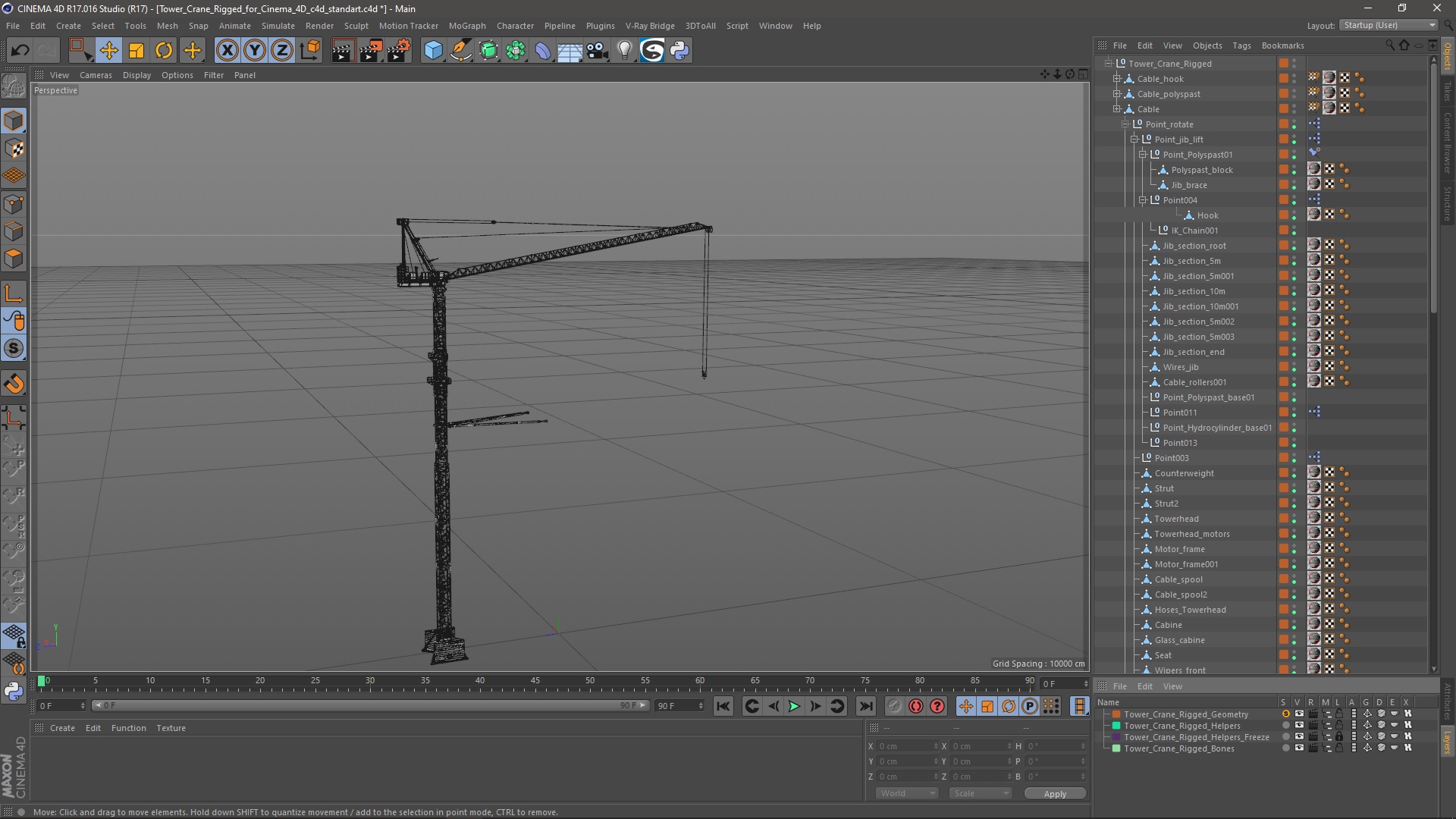Click the timeline frame 45 marker
Screen dimensions: 1456x819
[535, 681]
